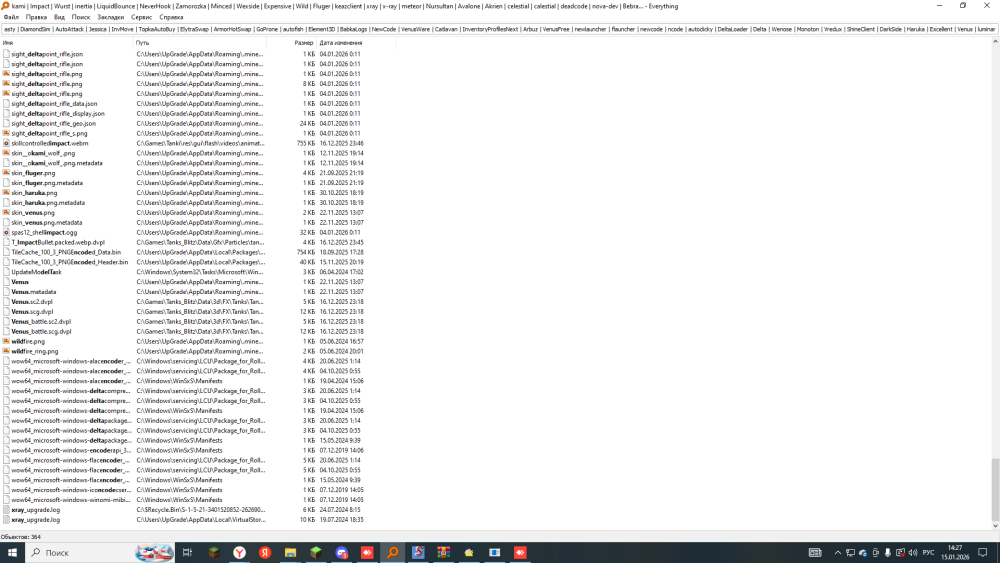Select the file icon of skillcontrolledimpact.webm
The width and height of the screenshot is (1000, 563).
coord(6,143)
